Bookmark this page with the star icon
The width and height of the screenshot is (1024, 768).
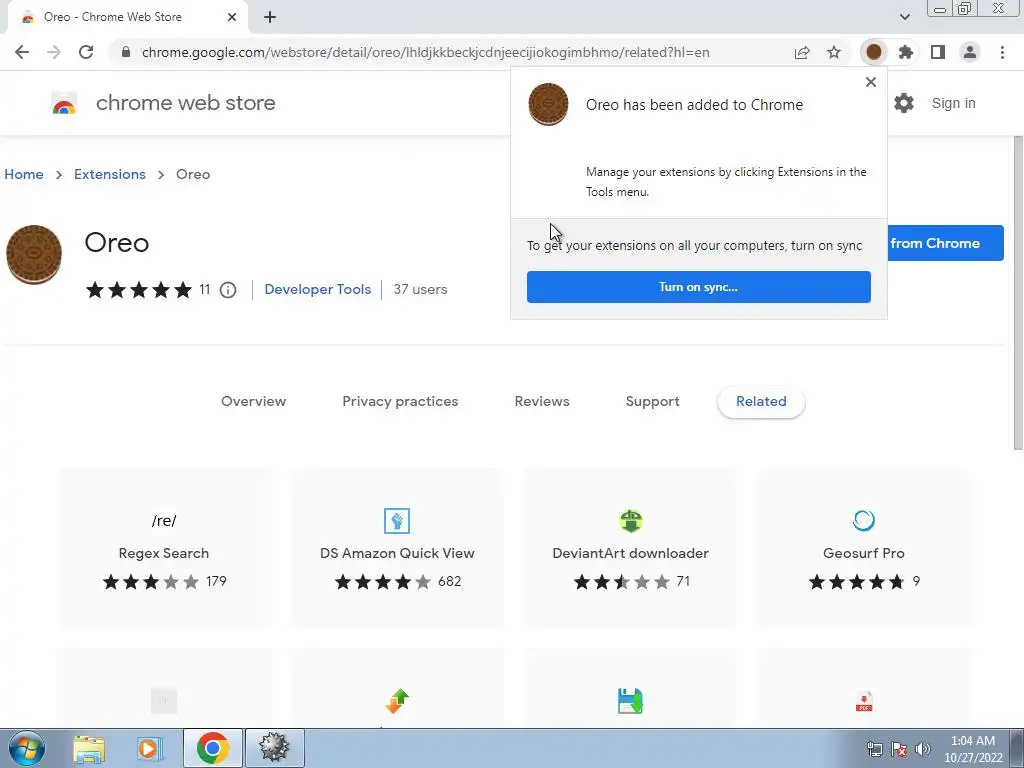tap(834, 52)
